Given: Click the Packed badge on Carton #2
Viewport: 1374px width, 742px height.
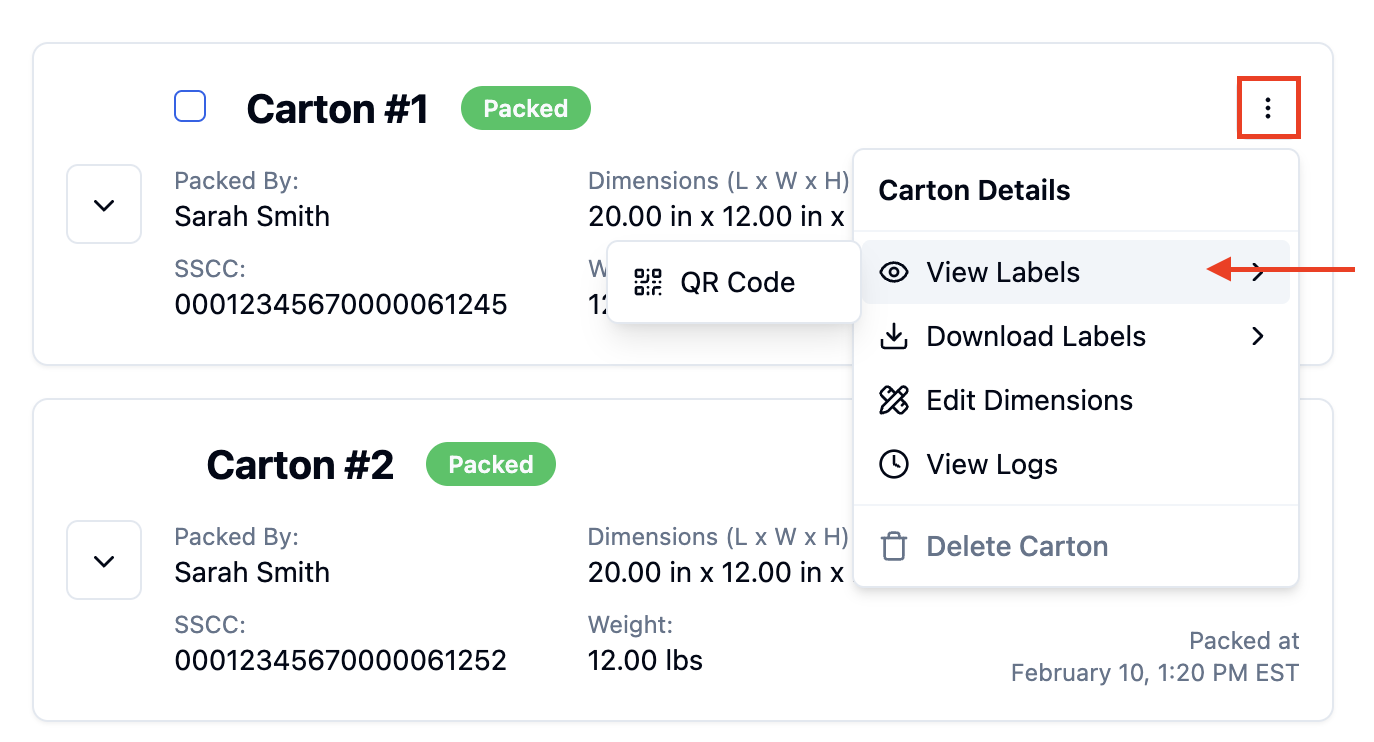Looking at the screenshot, I should coord(491,464).
